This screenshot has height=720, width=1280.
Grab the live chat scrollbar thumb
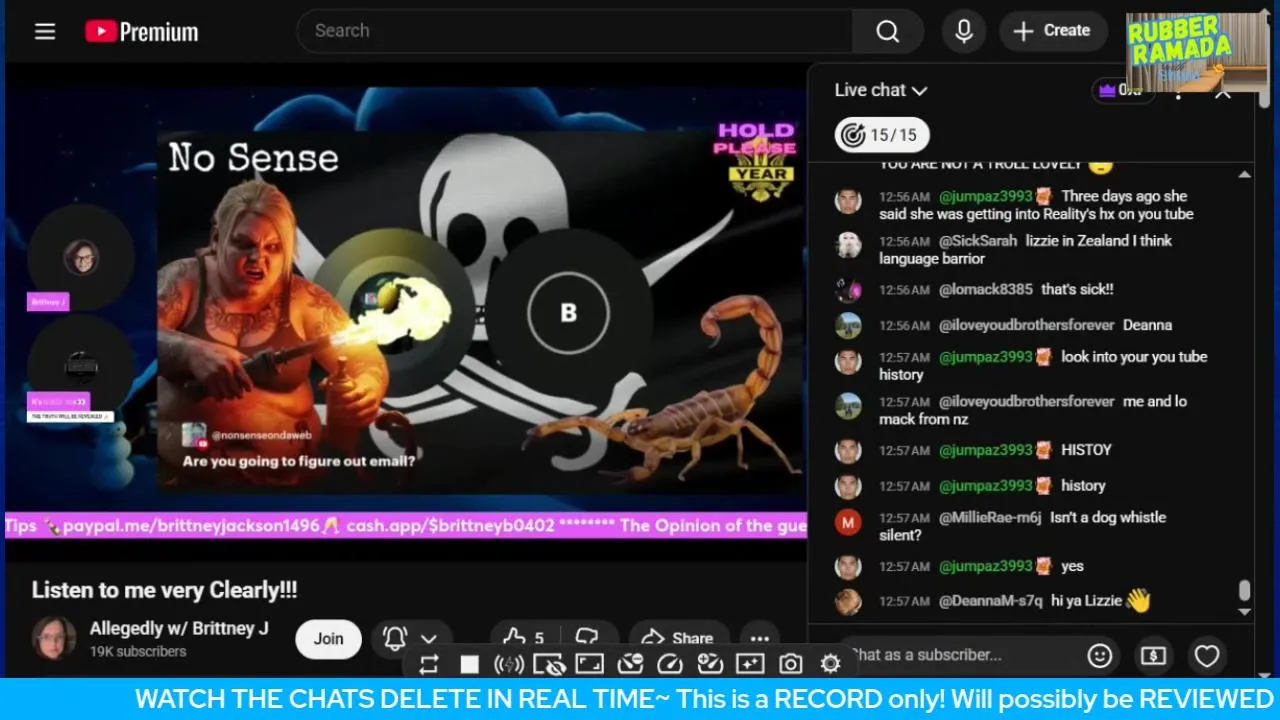(x=1244, y=591)
